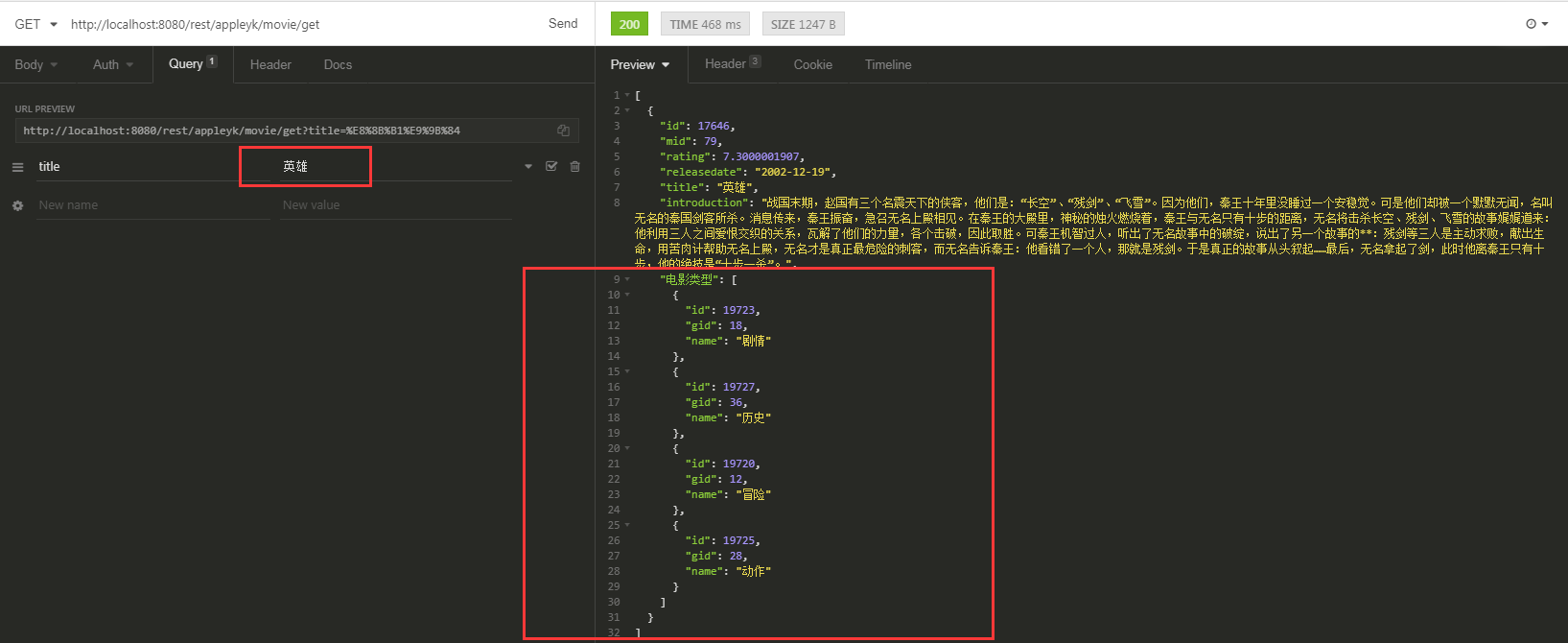Viewport: 1568px width, 643px height.
Task: Click the "id": 19723 line
Action: (x=723, y=310)
